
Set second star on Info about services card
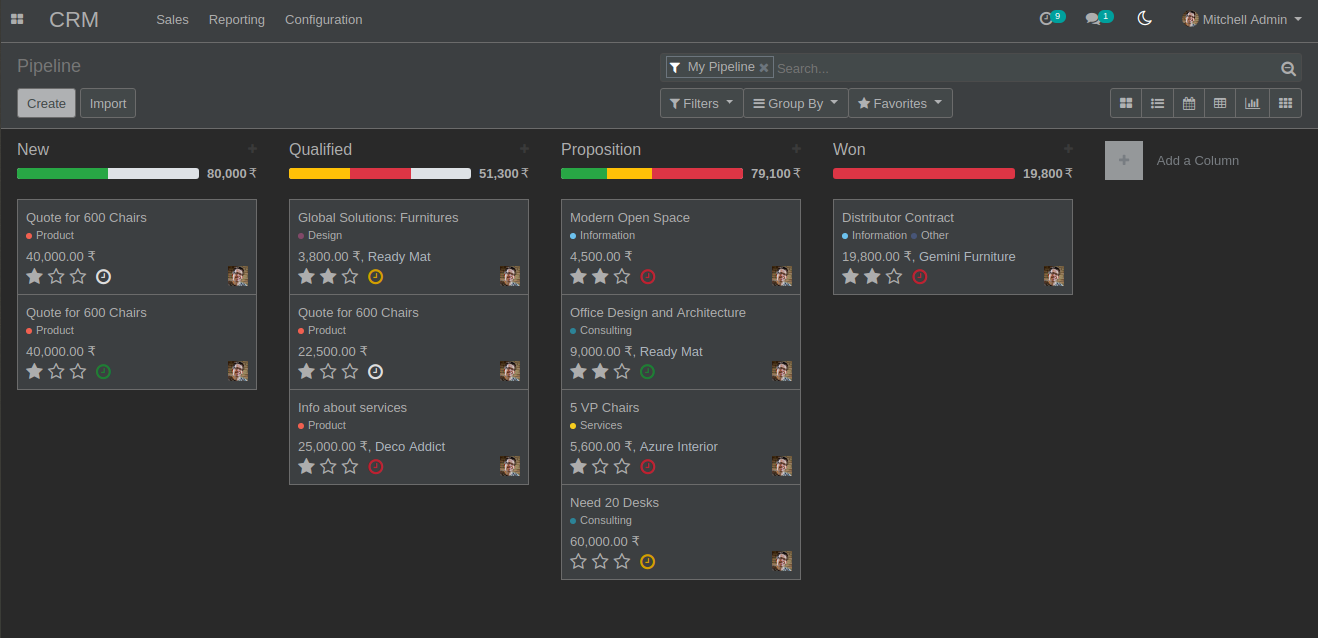[x=328, y=466]
